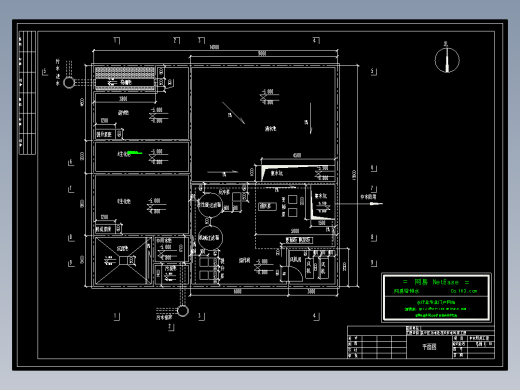Select the outlet manhole circle below the plan
Screen dimensions: 520x390
pos(183,311)
